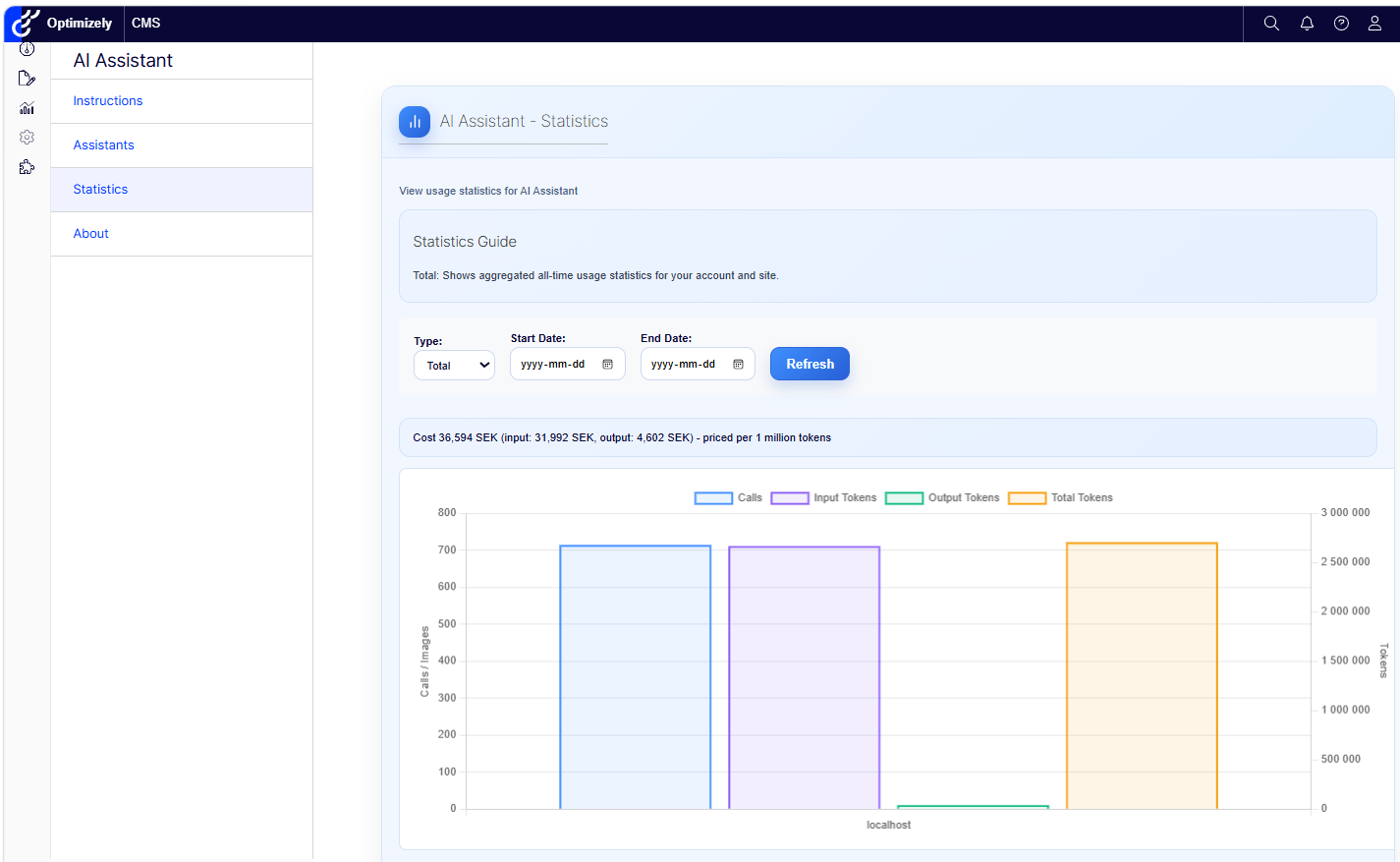This screenshot has height=862, width=1400.
Task: Click the 'Calls / Images' axis title
Action: (x=424, y=662)
